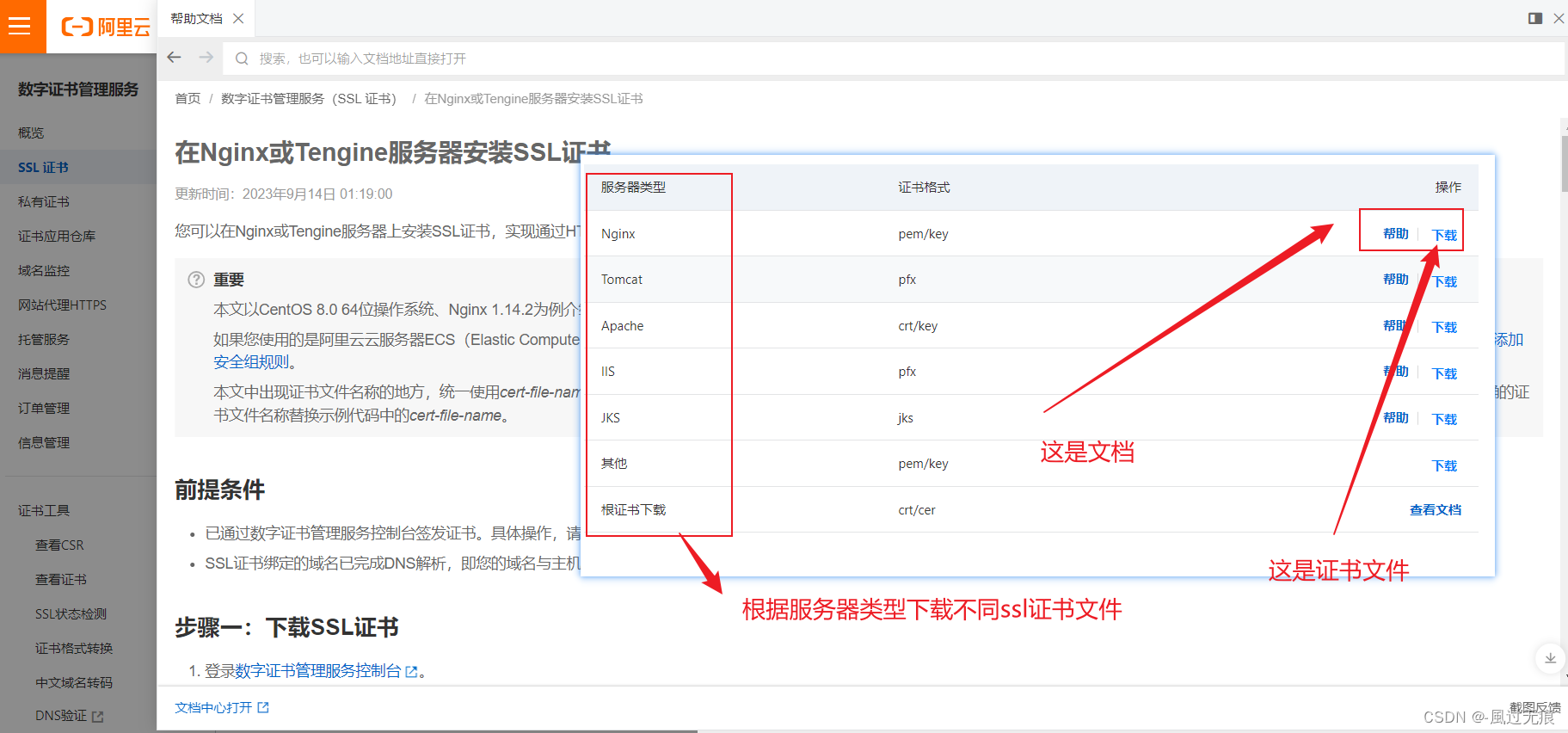This screenshot has height=733, width=1568.
Task: Click the 服务器类型 column header
Action: [633, 187]
